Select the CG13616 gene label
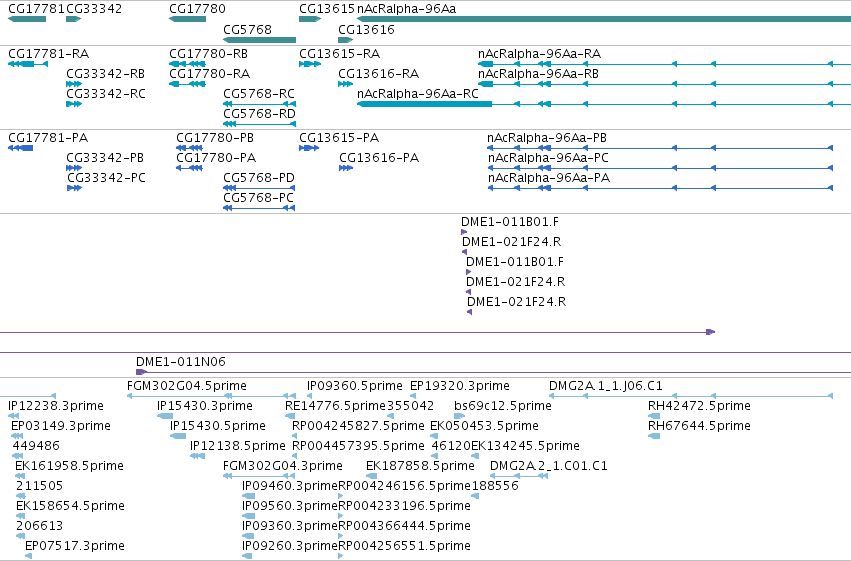Screen dimensions: 851x561 (366, 29)
